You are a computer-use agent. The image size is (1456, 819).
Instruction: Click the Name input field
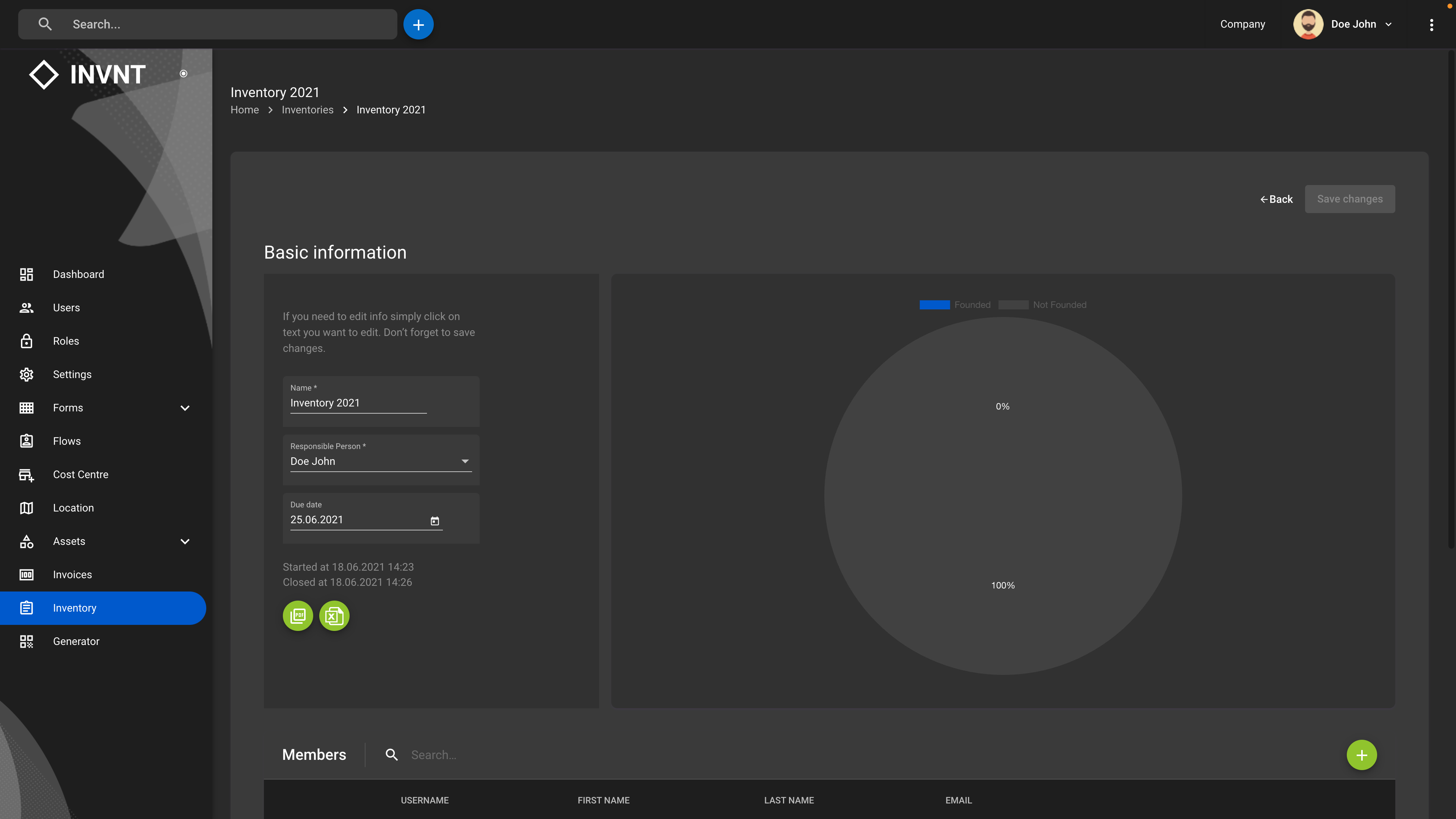tap(358, 403)
